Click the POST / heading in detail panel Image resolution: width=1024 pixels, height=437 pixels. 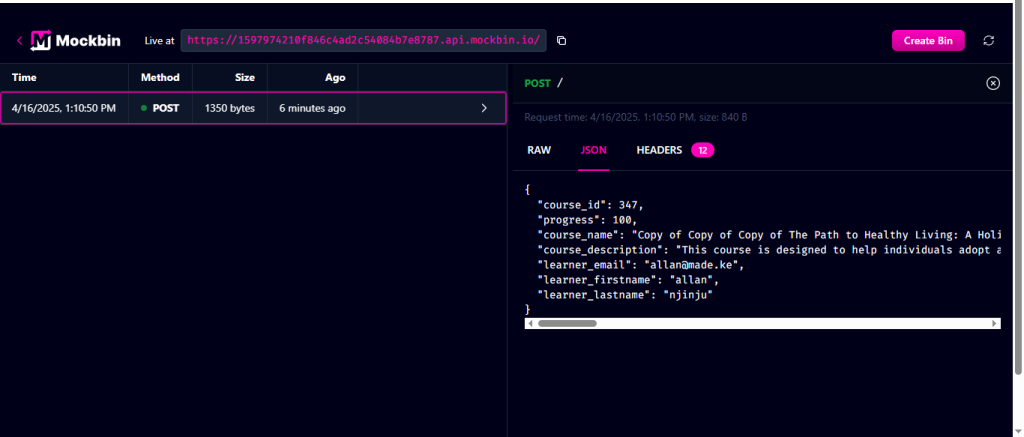pyautogui.click(x=543, y=83)
